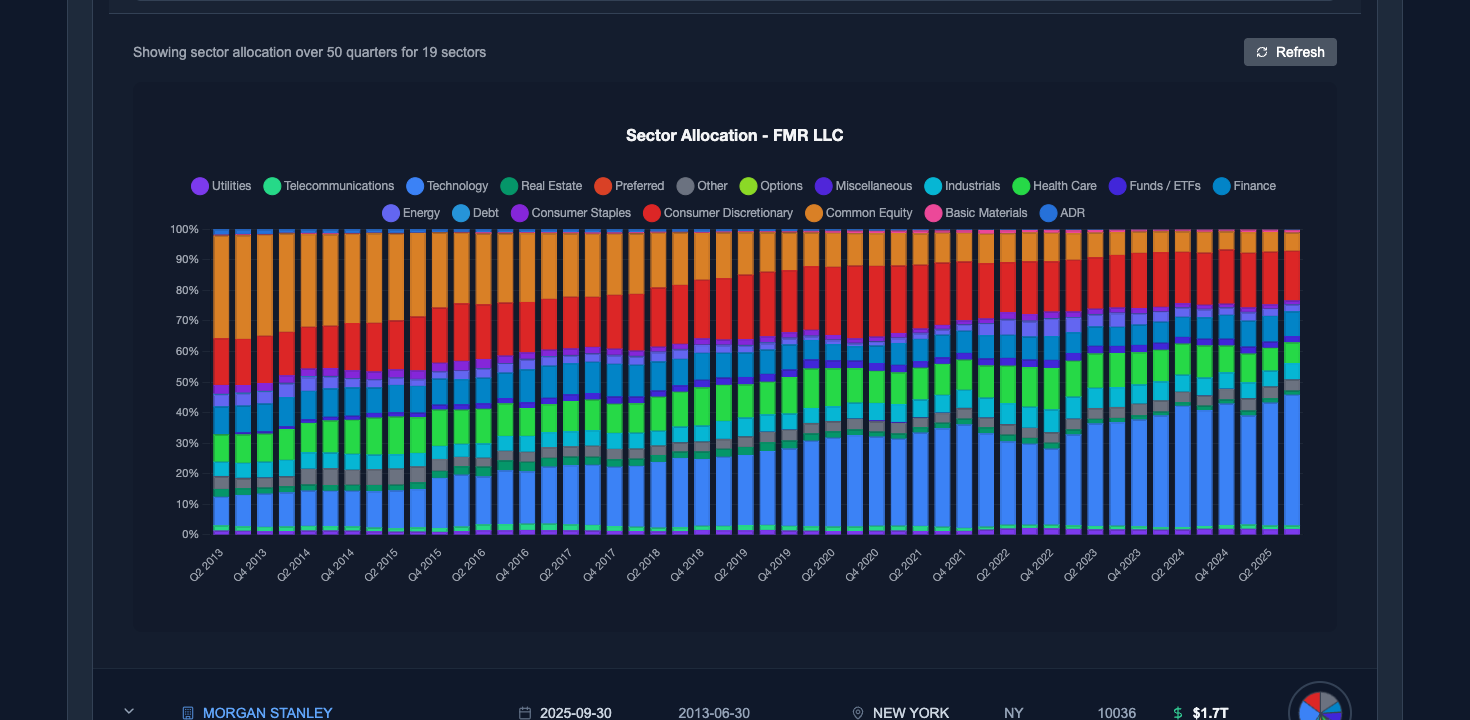This screenshot has width=1470, height=720.
Task: Click the refresh arrows icon on the Refresh button
Action: (x=1262, y=52)
